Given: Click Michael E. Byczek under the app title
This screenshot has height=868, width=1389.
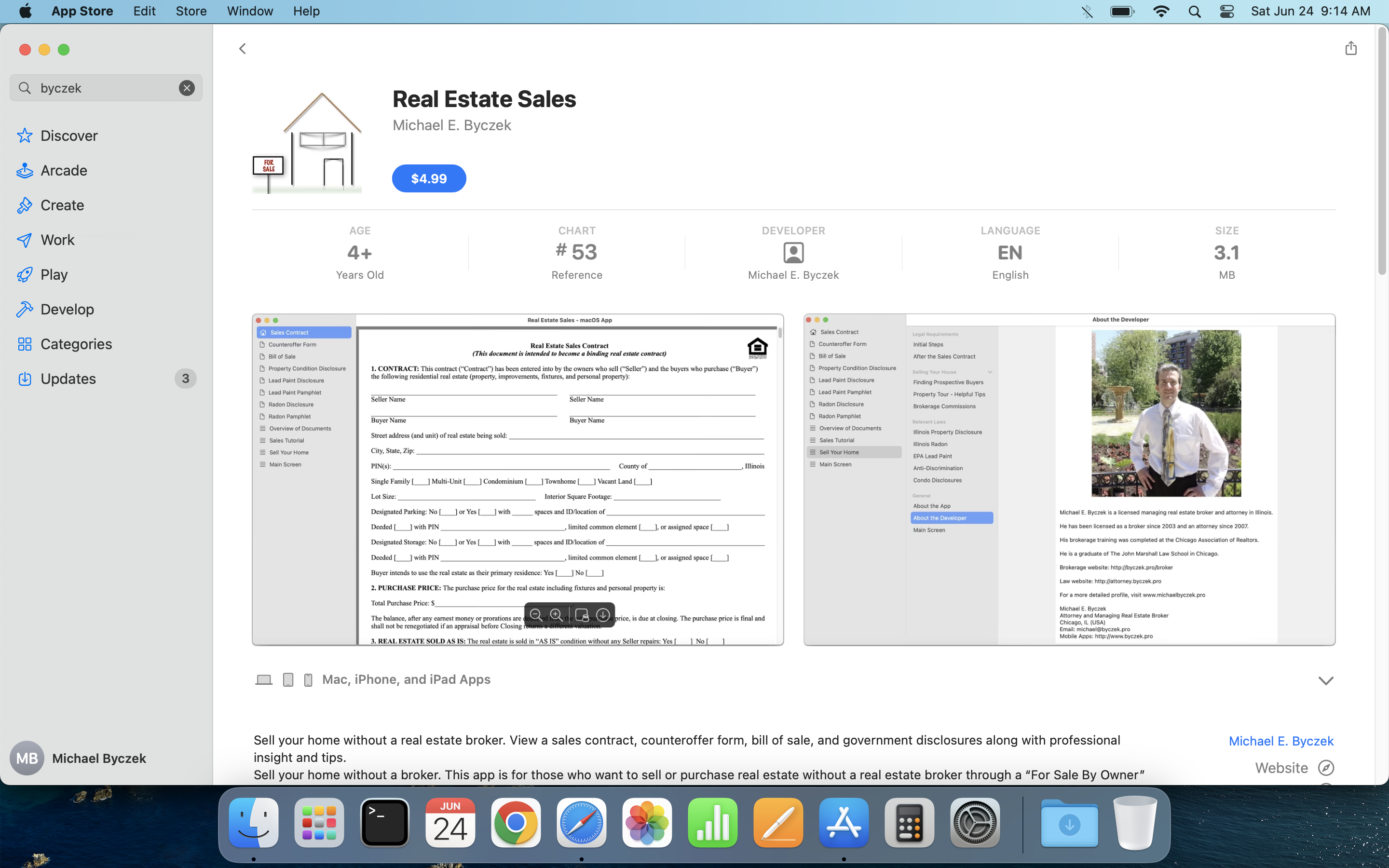Looking at the screenshot, I should tap(452, 125).
